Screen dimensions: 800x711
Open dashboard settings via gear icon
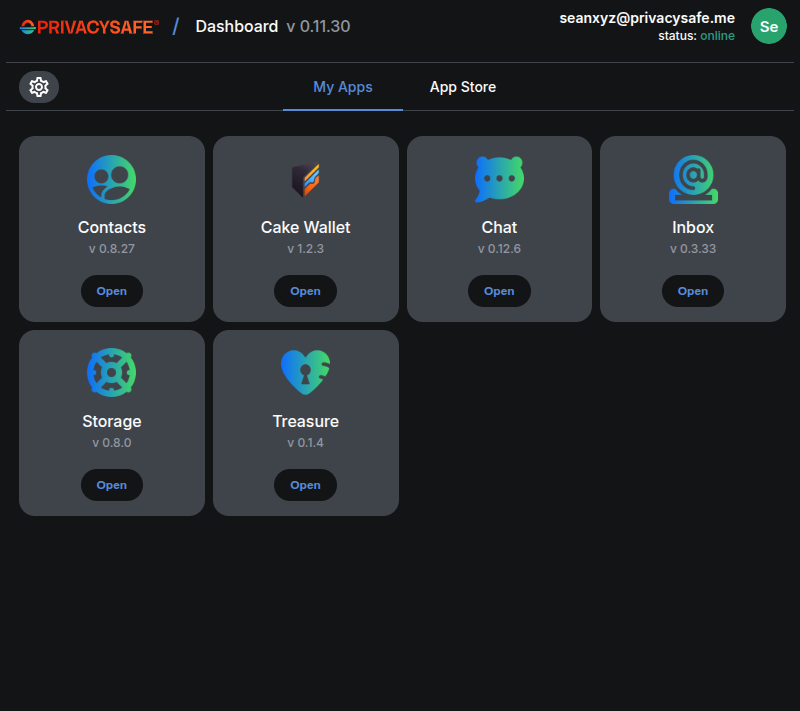[39, 87]
